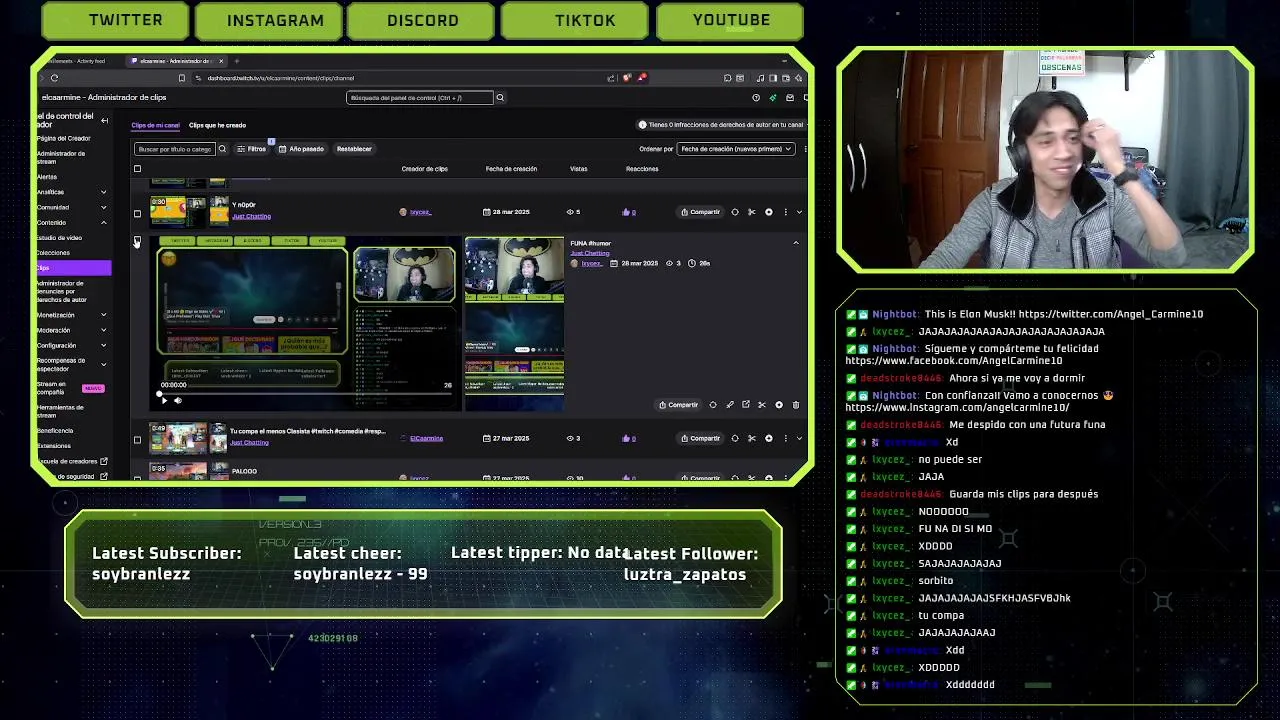Click Compartir in expanded FUNA clip
Screen dimensions: 1280x720
[679, 405]
